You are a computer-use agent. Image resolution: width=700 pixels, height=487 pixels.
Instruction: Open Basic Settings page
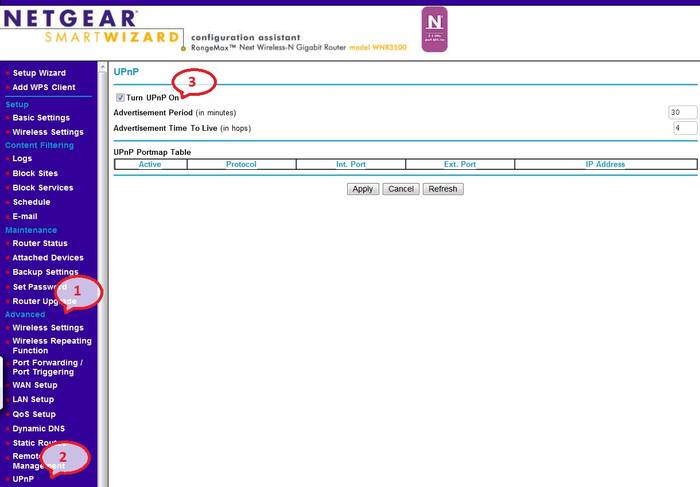41,118
